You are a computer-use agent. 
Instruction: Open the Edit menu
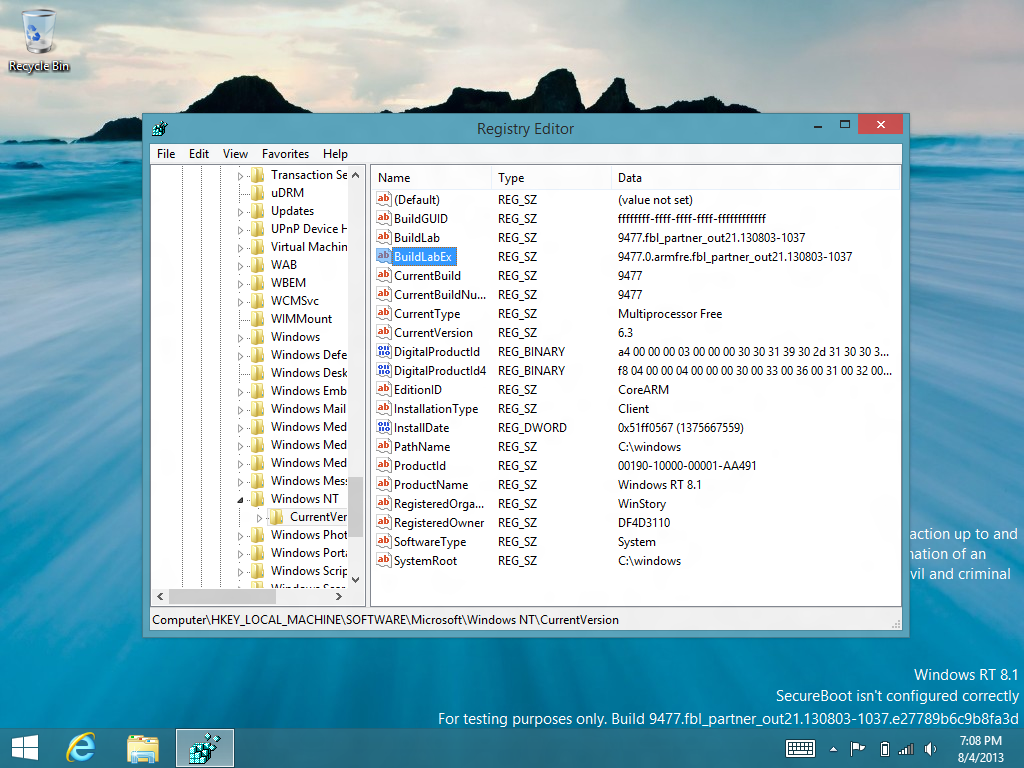pos(199,154)
